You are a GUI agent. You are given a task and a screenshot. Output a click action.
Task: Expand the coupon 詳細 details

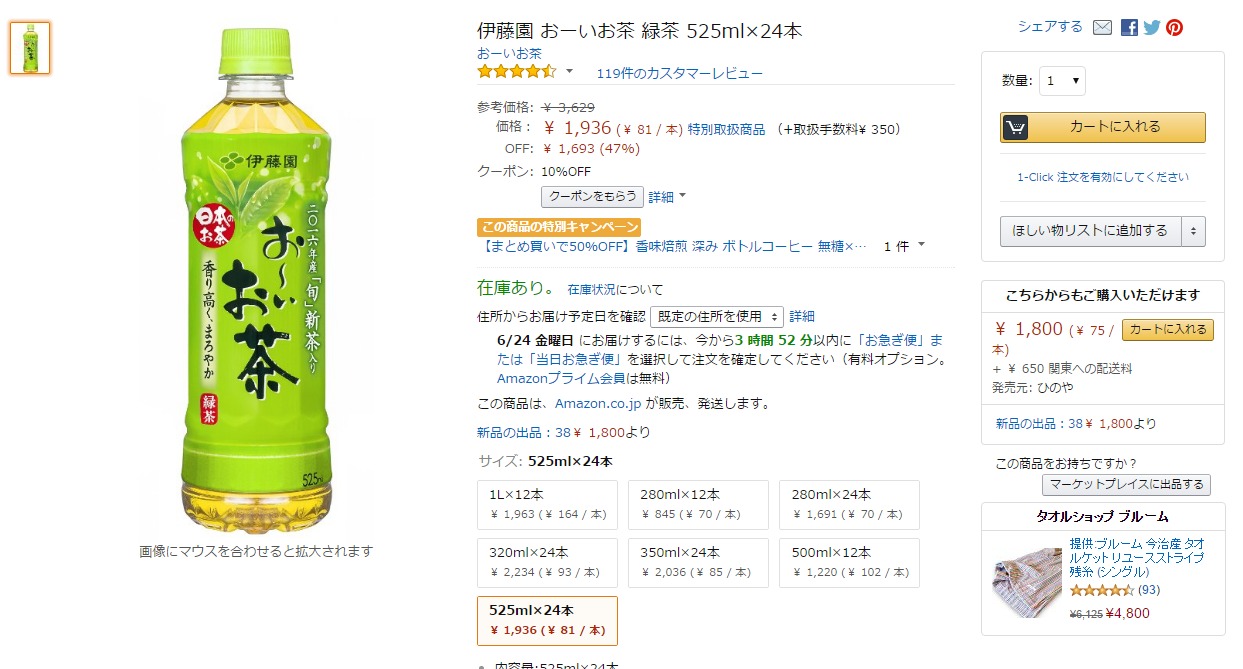point(667,197)
